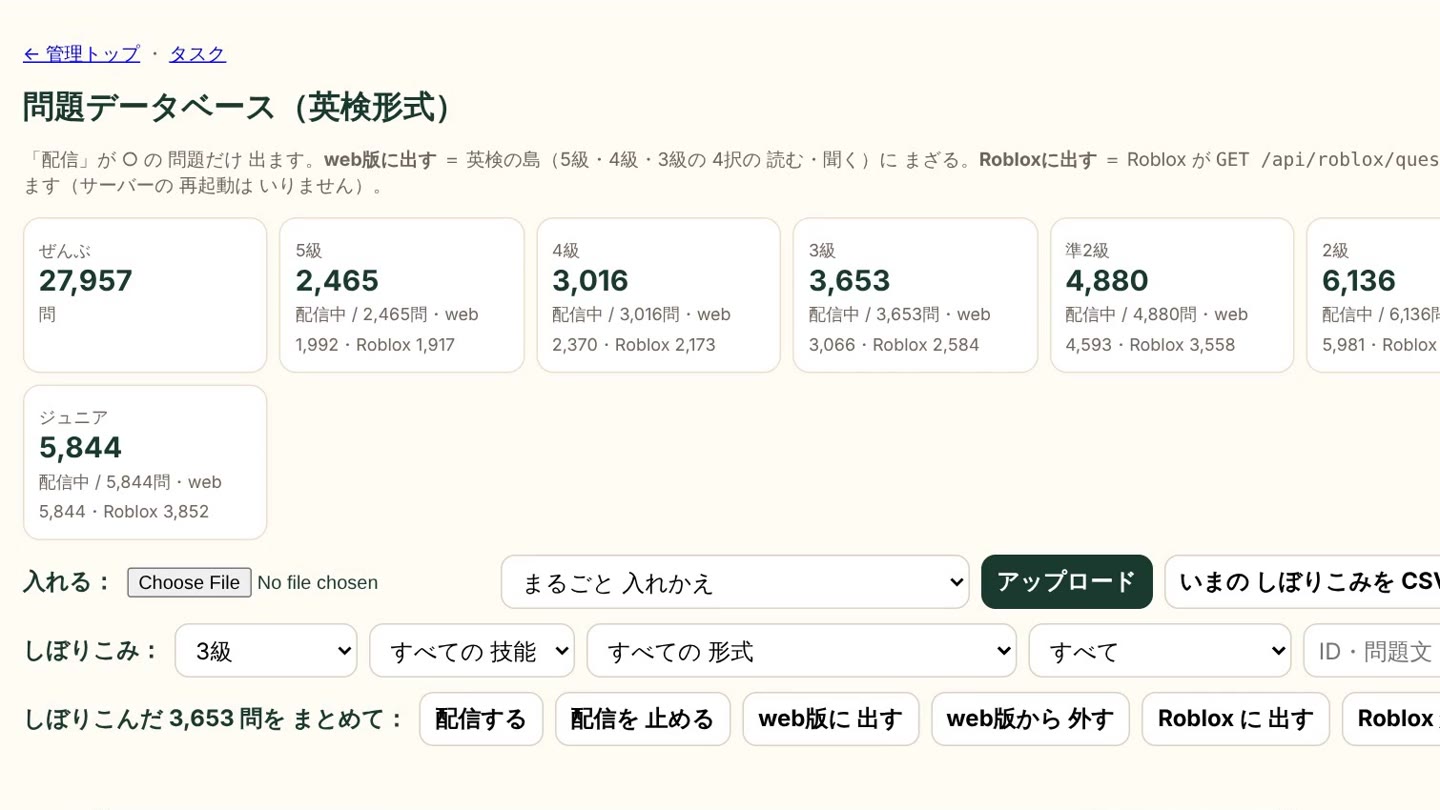Click the web版に 出す button
Image resolution: width=1440 pixels, height=810 pixels.
(x=831, y=719)
